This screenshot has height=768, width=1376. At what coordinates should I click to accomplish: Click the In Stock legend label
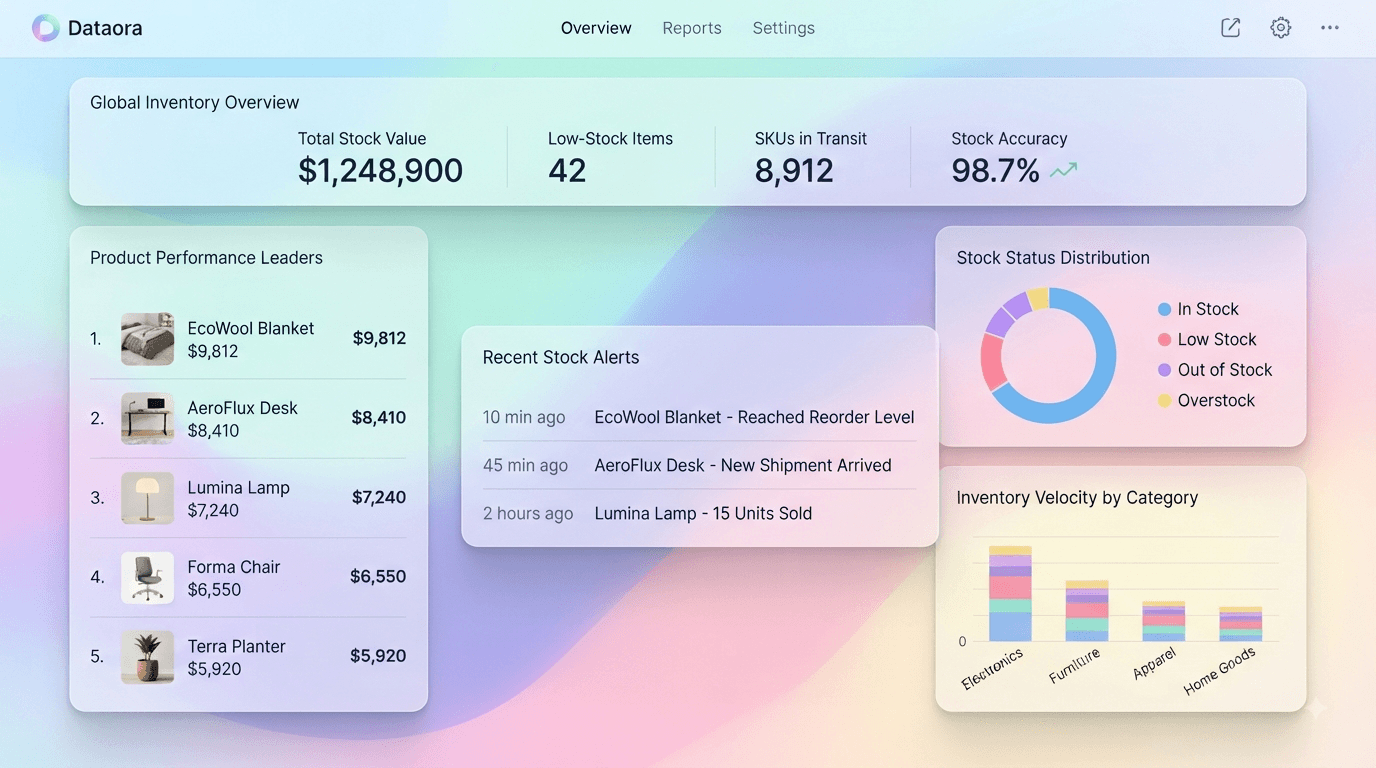(1208, 309)
